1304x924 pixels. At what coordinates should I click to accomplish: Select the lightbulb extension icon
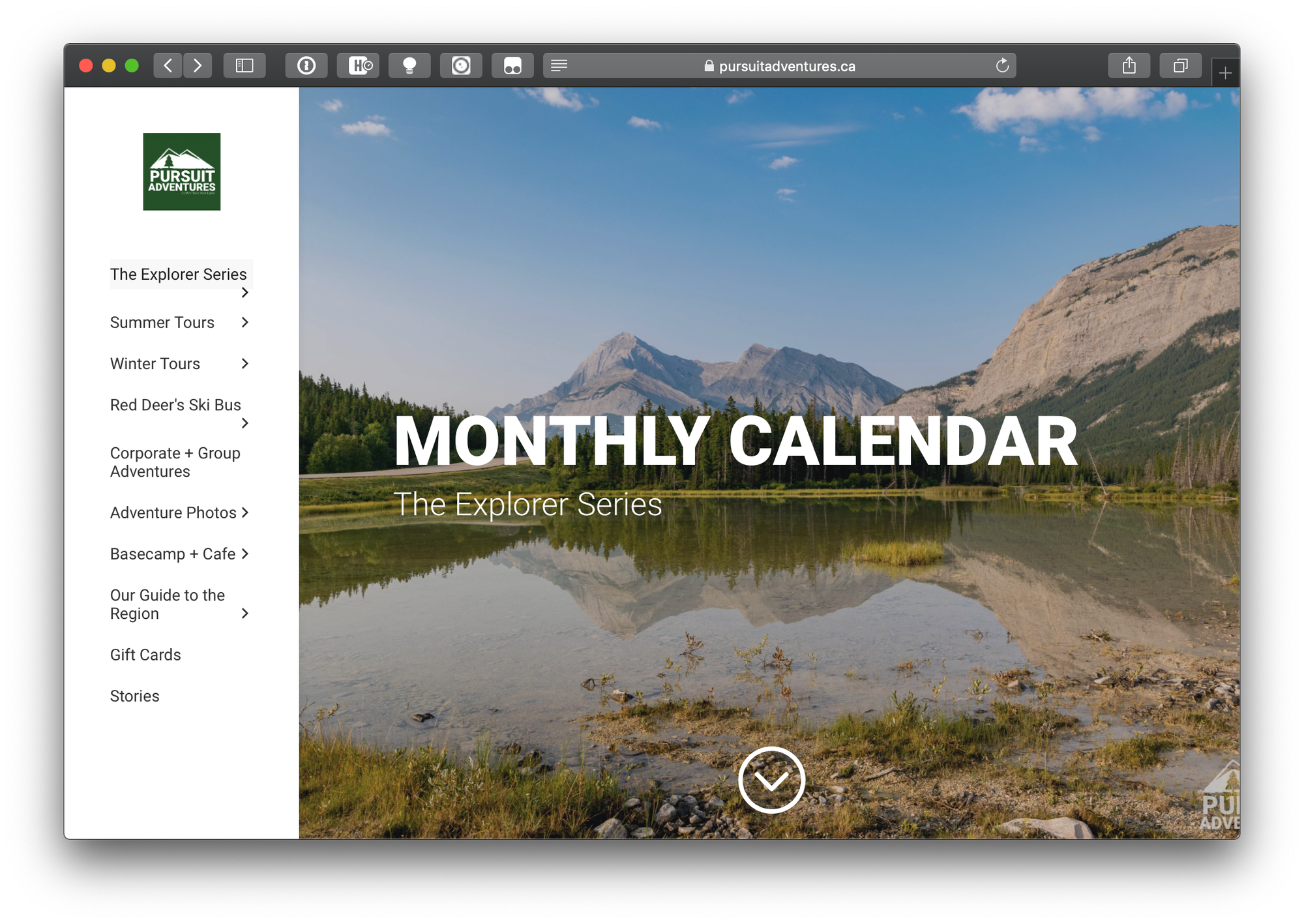(x=409, y=65)
